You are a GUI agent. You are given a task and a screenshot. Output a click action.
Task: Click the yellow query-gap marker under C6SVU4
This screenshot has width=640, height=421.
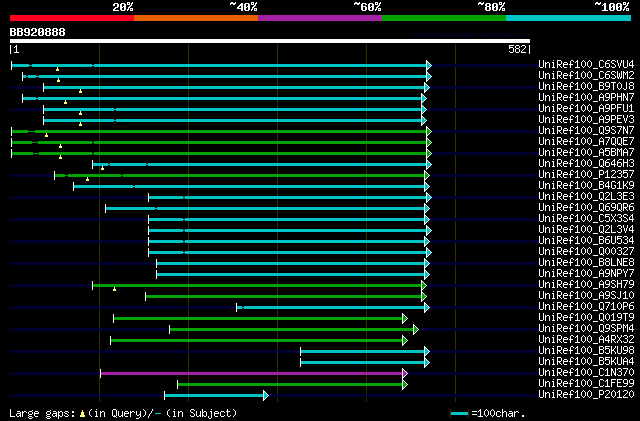click(x=58, y=69)
